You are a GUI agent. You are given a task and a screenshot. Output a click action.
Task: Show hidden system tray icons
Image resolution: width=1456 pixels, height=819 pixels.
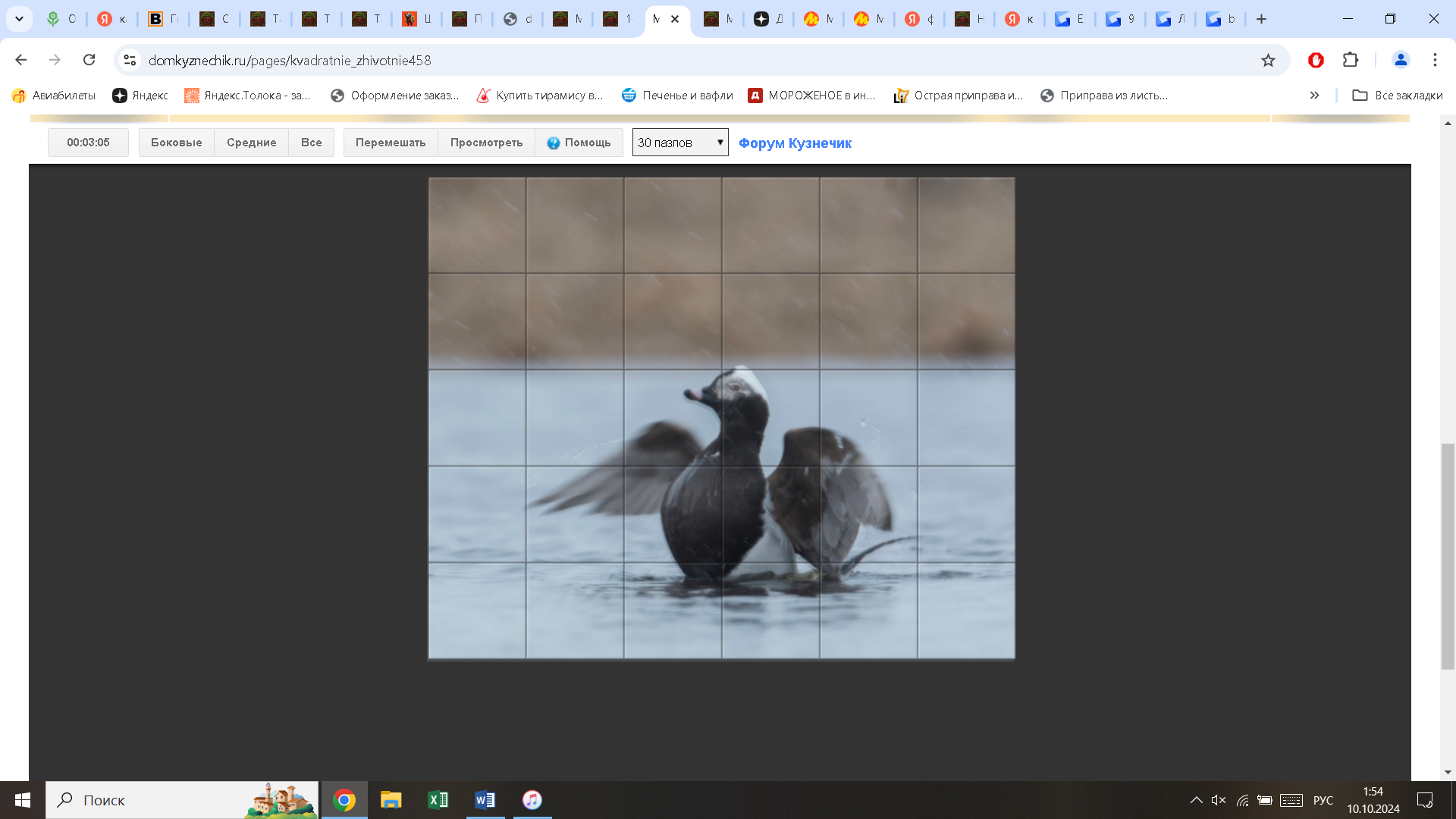[1196, 800]
